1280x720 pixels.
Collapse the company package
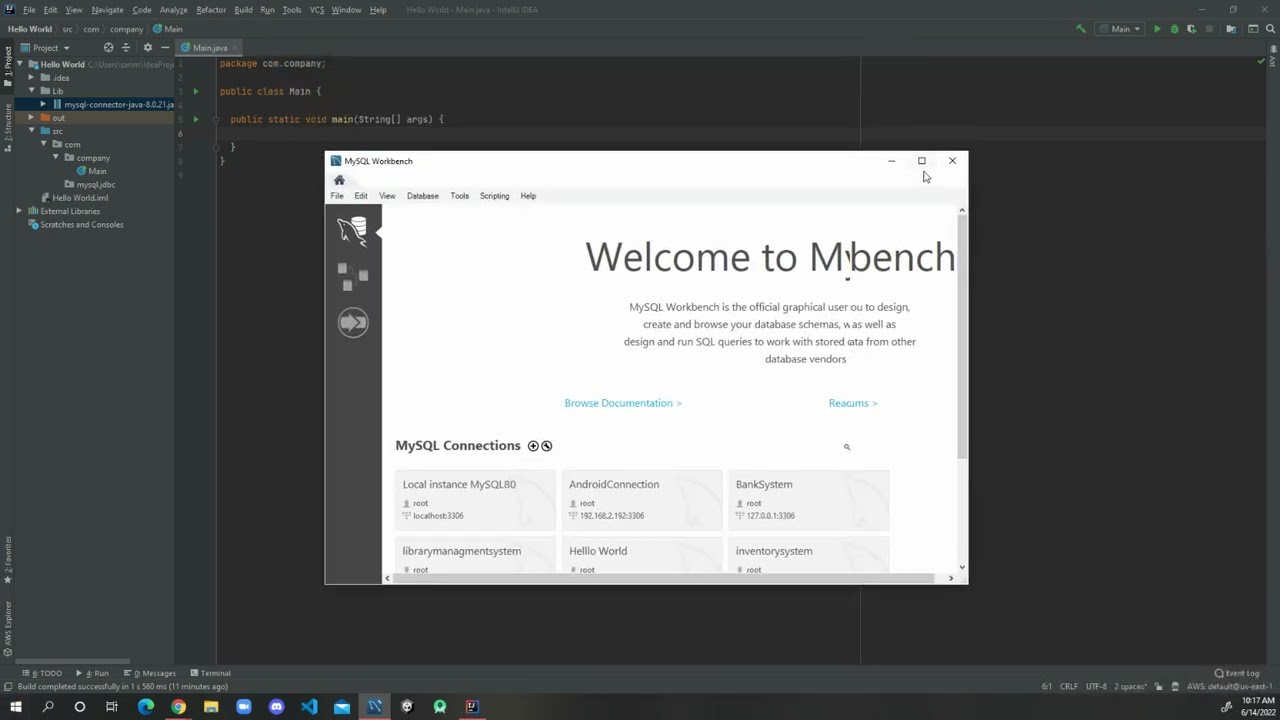[56, 158]
